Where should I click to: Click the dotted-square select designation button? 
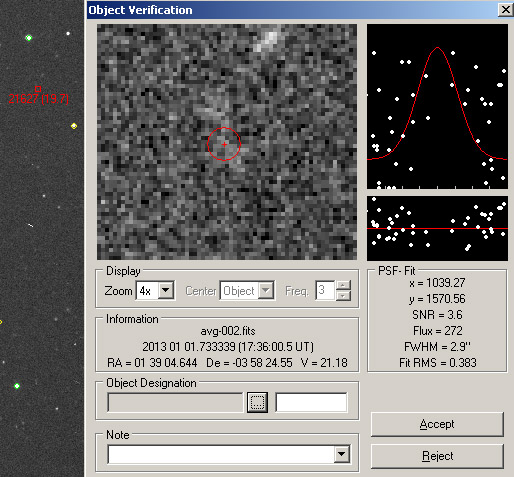[257, 402]
